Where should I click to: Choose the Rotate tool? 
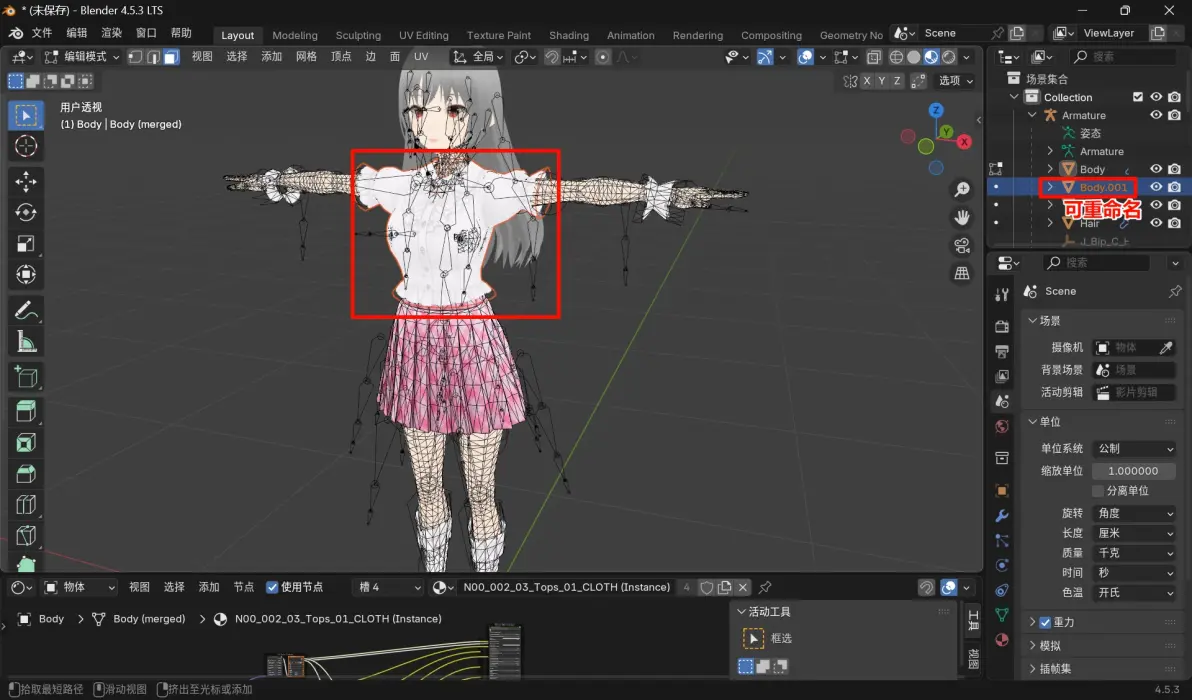point(26,212)
